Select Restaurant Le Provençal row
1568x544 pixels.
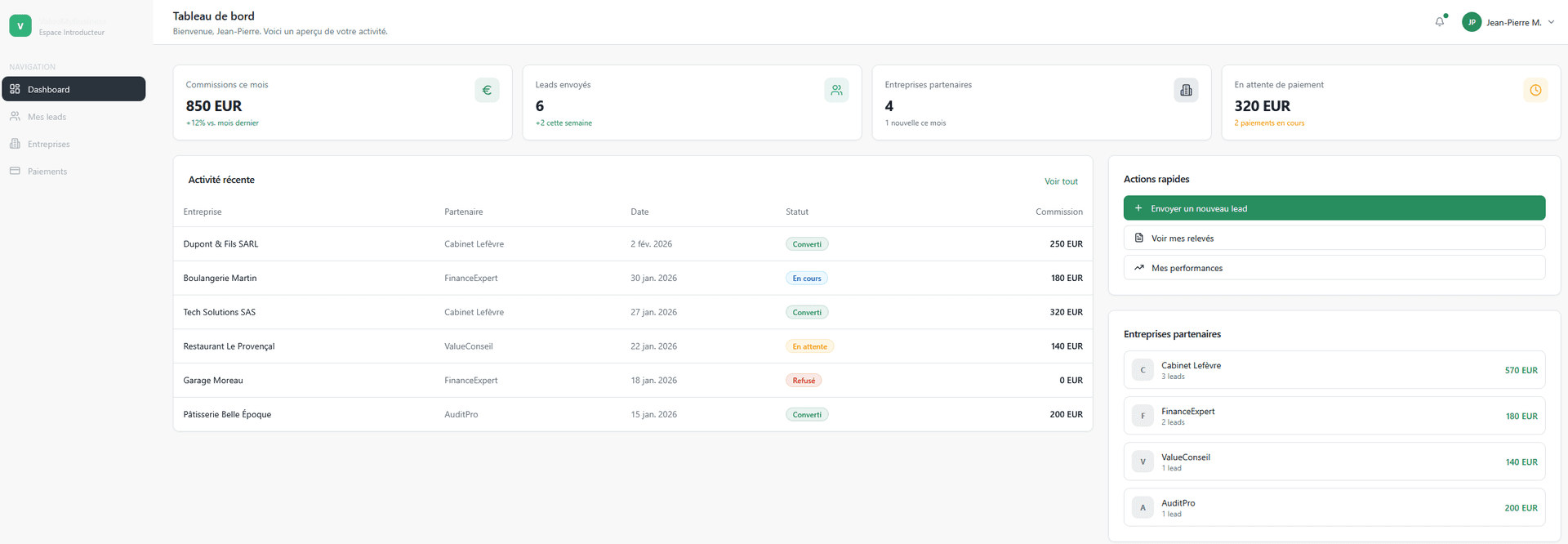pyautogui.click(x=633, y=346)
